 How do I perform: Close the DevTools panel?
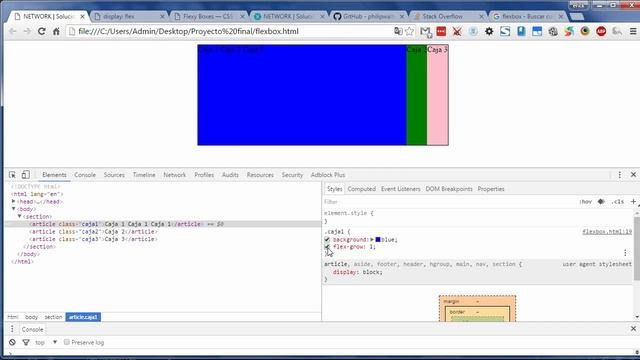[x=633, y=175]
